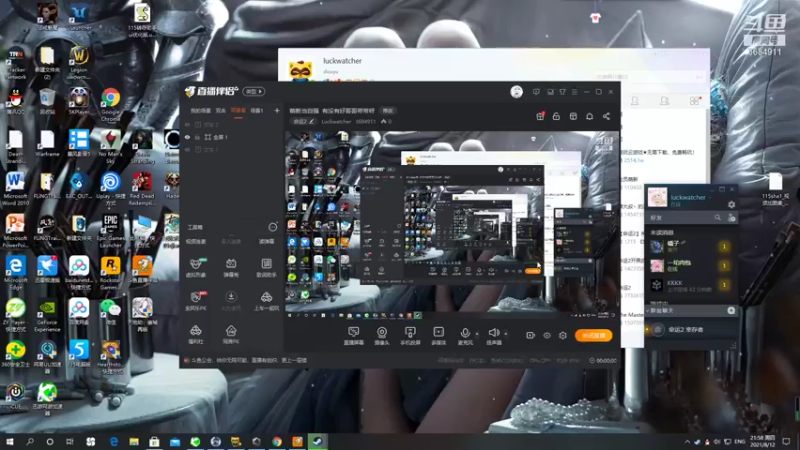The image size is (800, 450).
Task: Click the share icon in streaming app header
Action: (606, 116)
